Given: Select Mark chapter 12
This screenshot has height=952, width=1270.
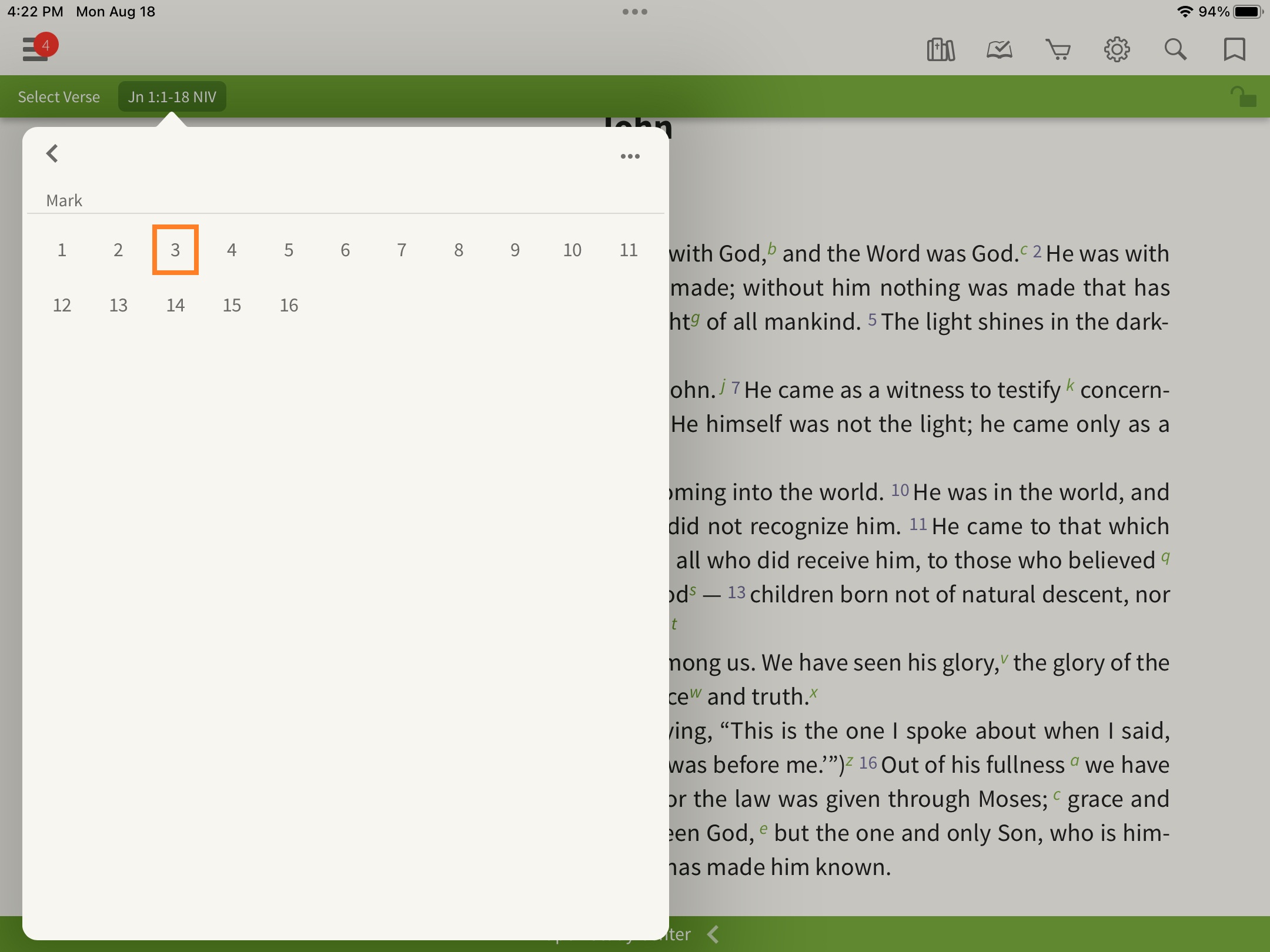Looking at the screenshot, I should click(62, 306).
